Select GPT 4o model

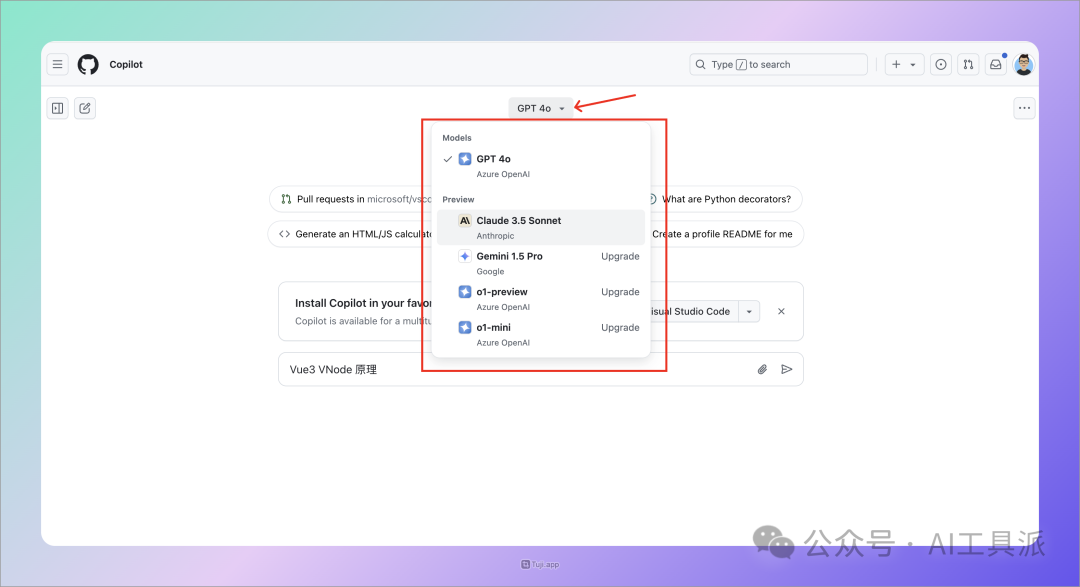click(541, 166)
